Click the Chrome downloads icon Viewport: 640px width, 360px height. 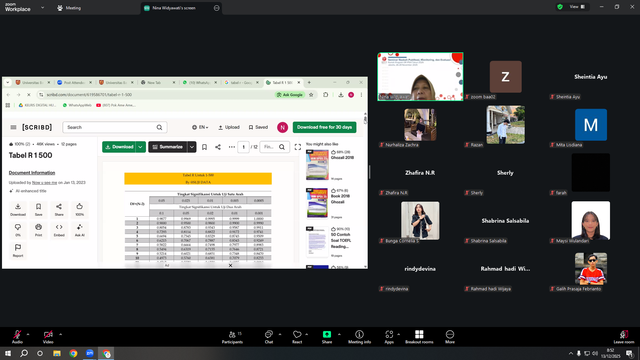point(341,95)
